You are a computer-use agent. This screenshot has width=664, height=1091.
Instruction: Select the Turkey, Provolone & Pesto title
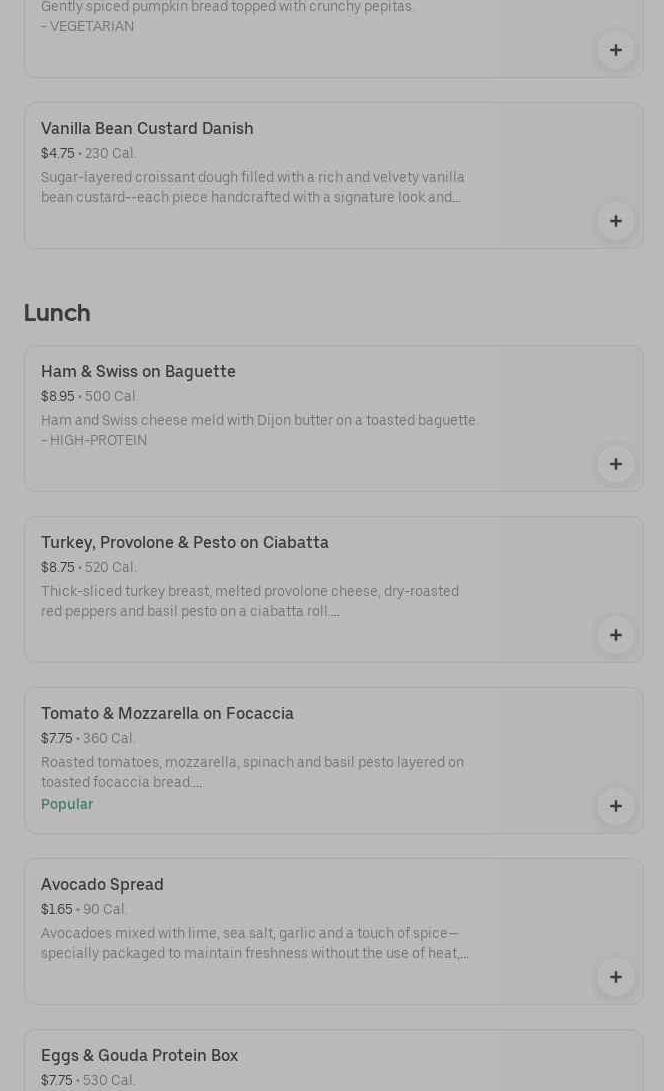pos(185,543)
